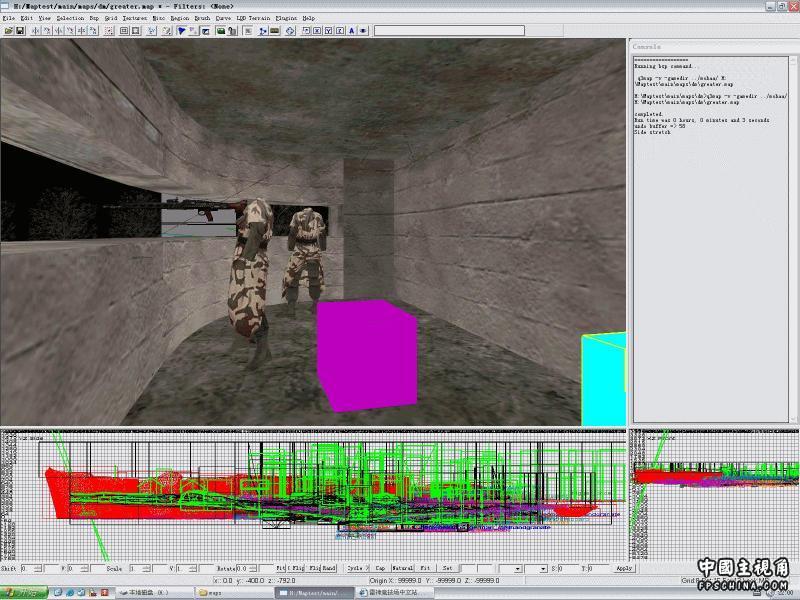The height and width of the screenshot is (600, 800).
Task: Open the Selection menu
Action: click(70, 18)
